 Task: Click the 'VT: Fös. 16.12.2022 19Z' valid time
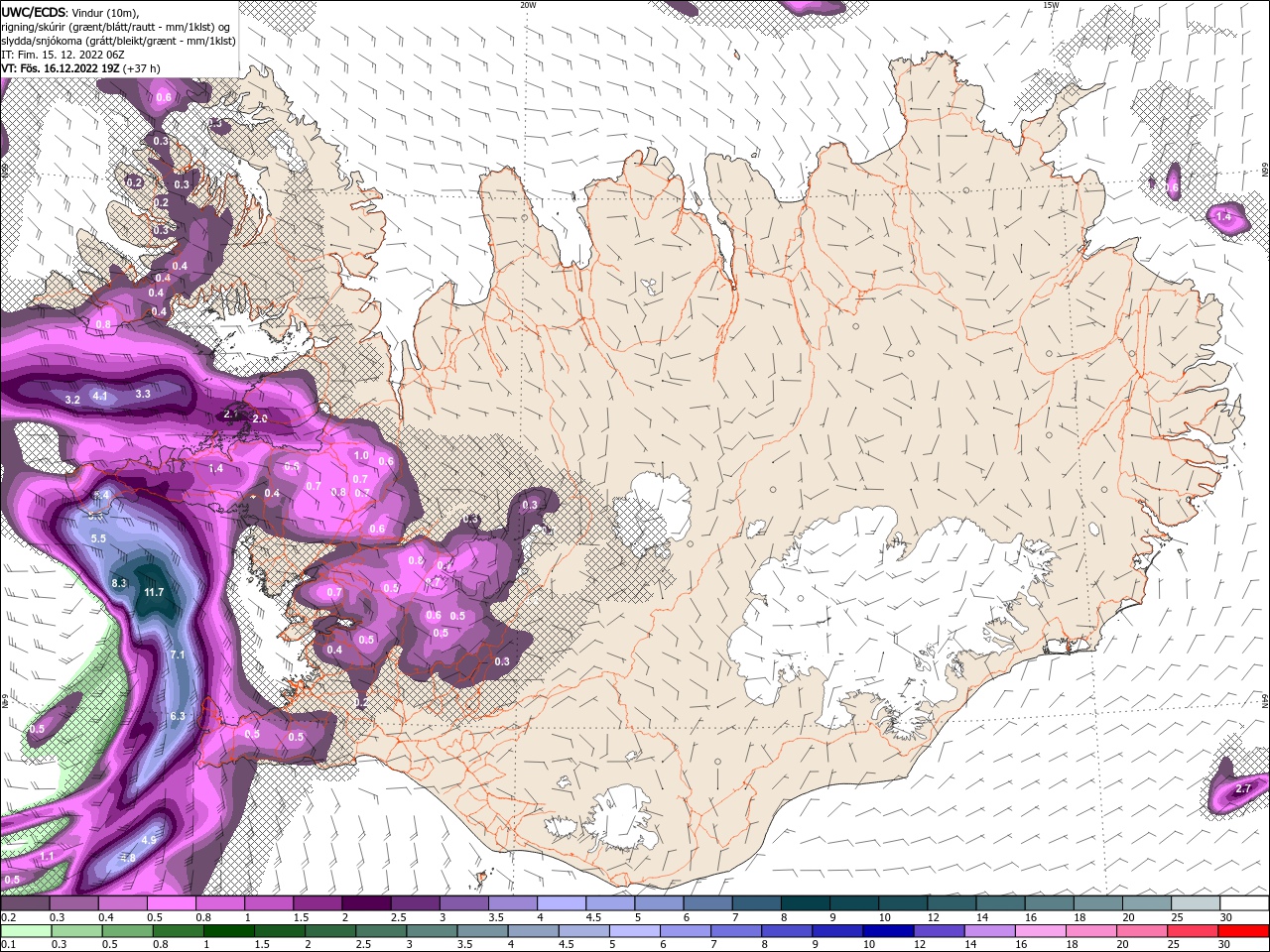[61, 68]
